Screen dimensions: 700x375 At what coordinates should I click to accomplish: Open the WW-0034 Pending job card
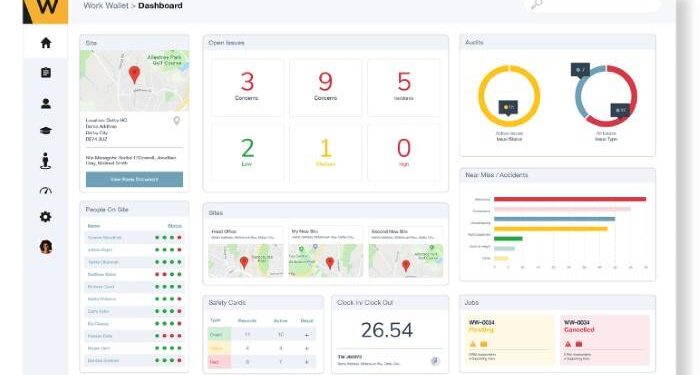pyautogui.click(x=509, y=340)
